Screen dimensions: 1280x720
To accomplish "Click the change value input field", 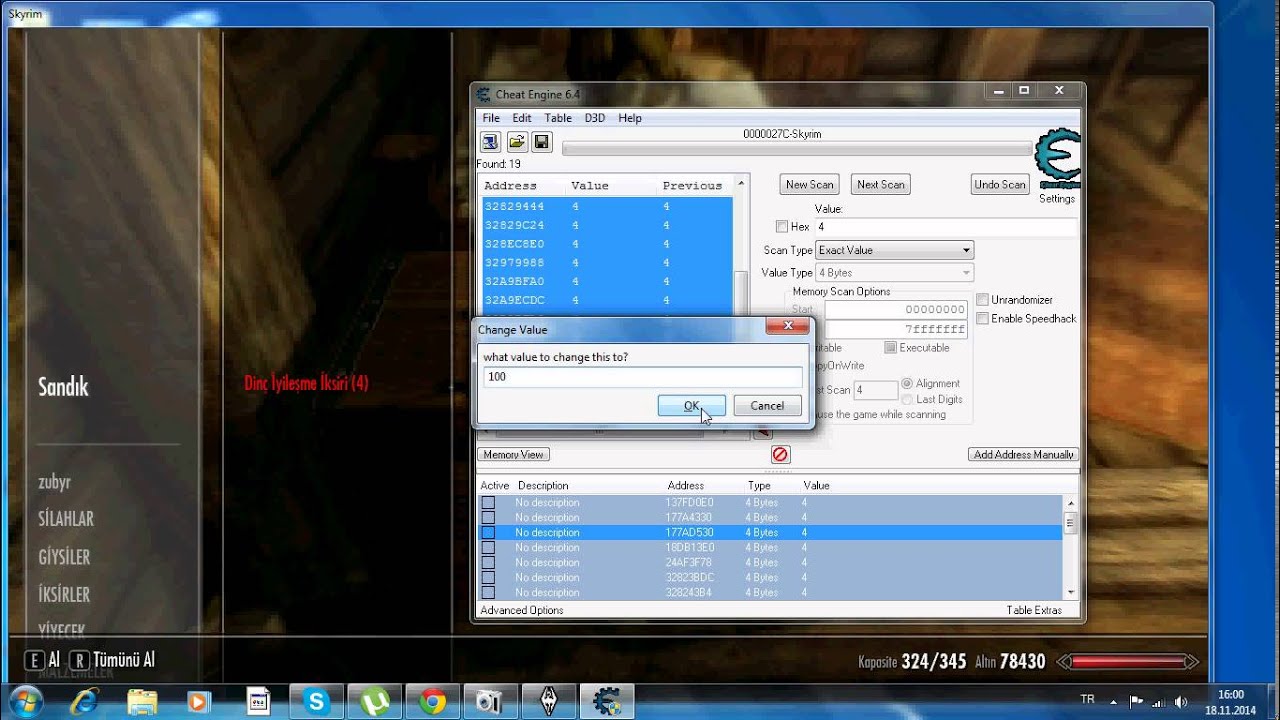I will (x=642, y=377).
